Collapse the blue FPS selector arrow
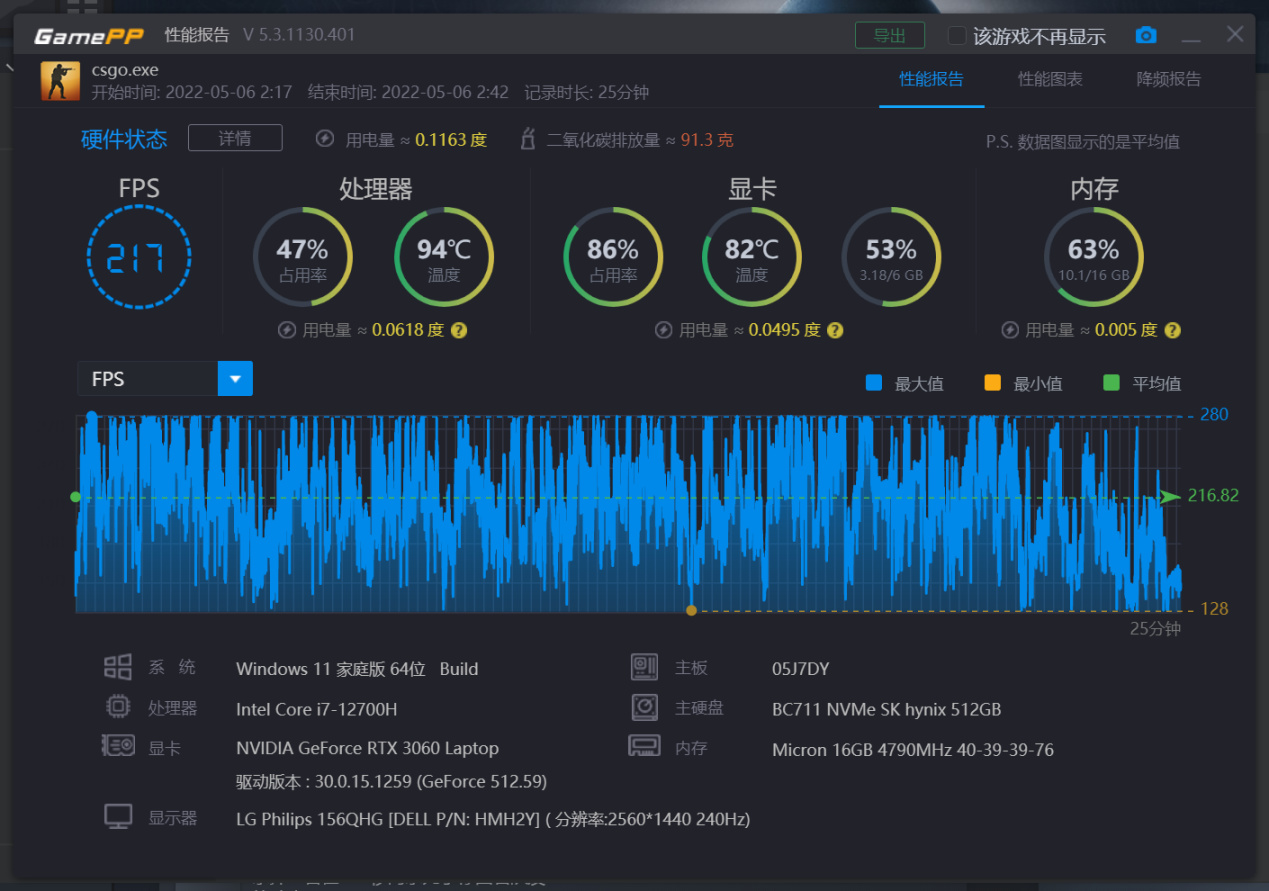The width and height of the screenshot is (1269, 891). [x=234, y=378]
